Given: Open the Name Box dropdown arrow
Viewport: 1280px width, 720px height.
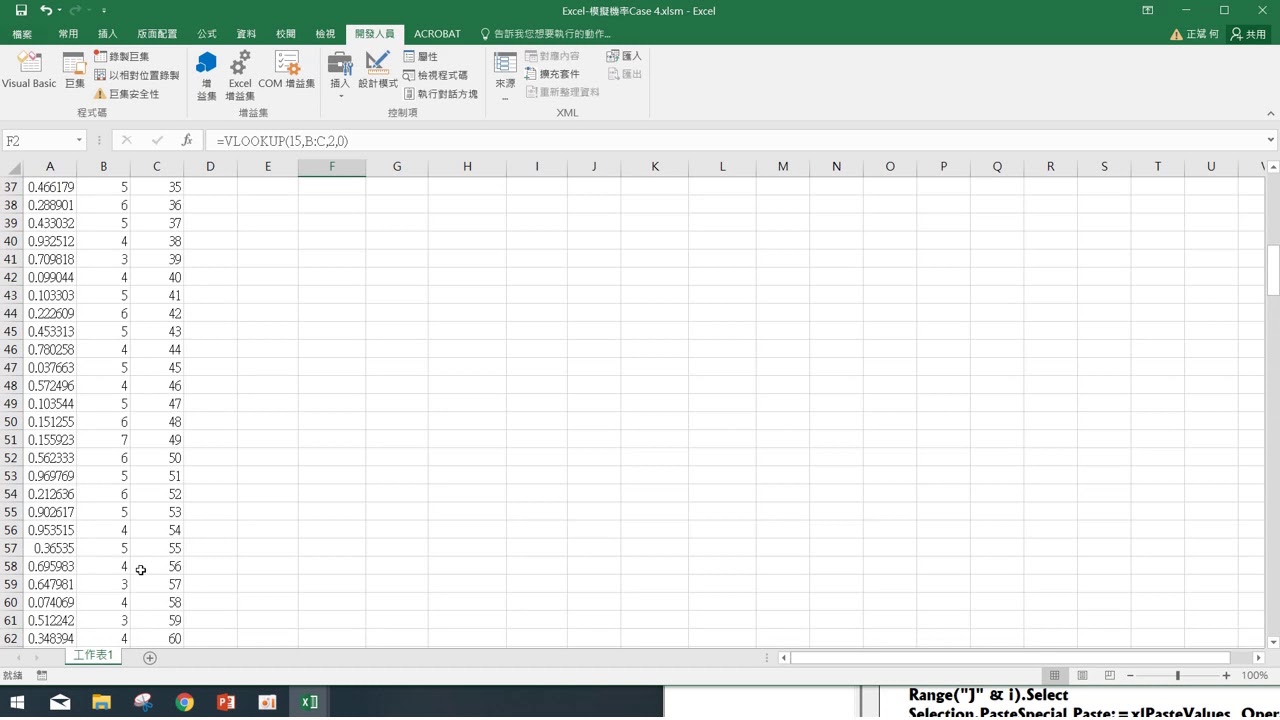Looking at the screenshot, I should pos(79,141).
